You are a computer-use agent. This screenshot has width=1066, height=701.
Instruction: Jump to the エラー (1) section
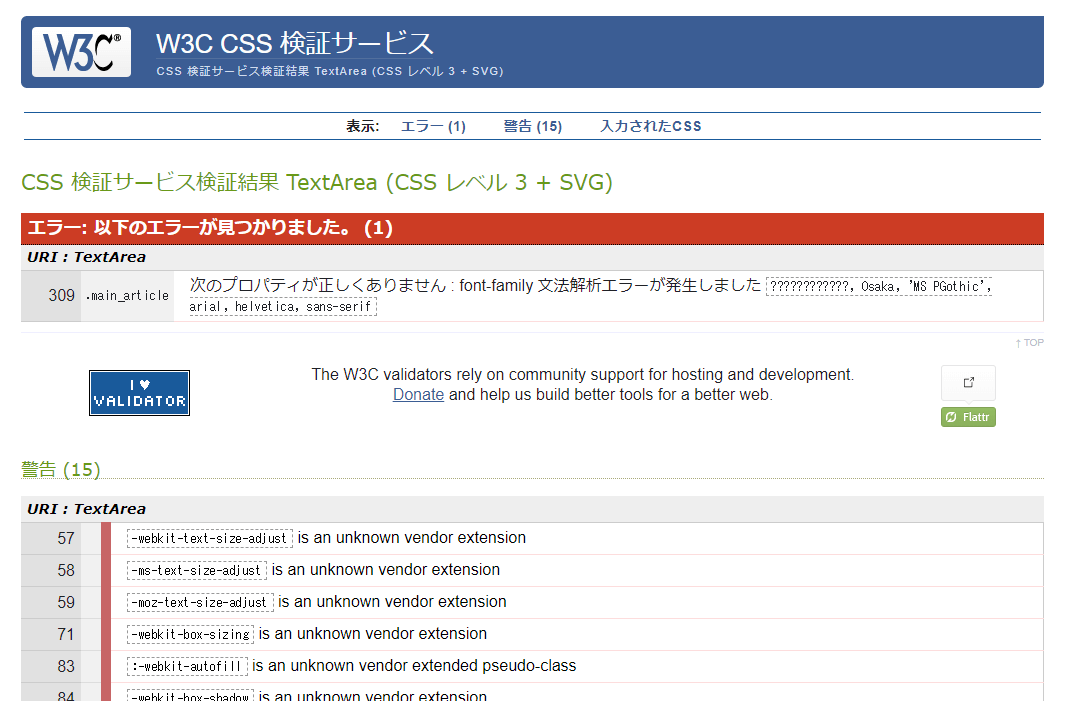point(433,126)
